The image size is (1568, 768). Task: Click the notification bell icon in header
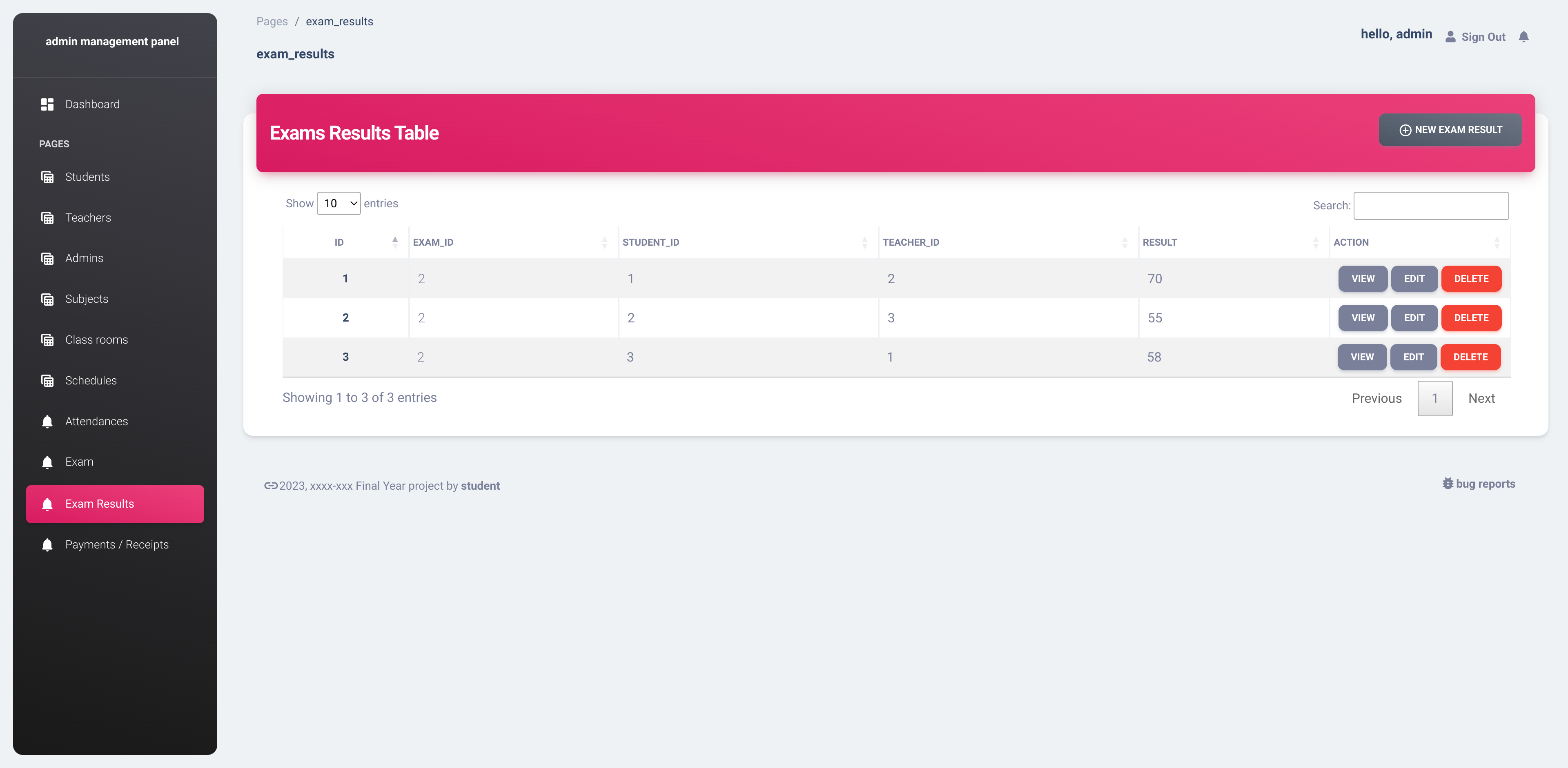(x=1523, y=36)
